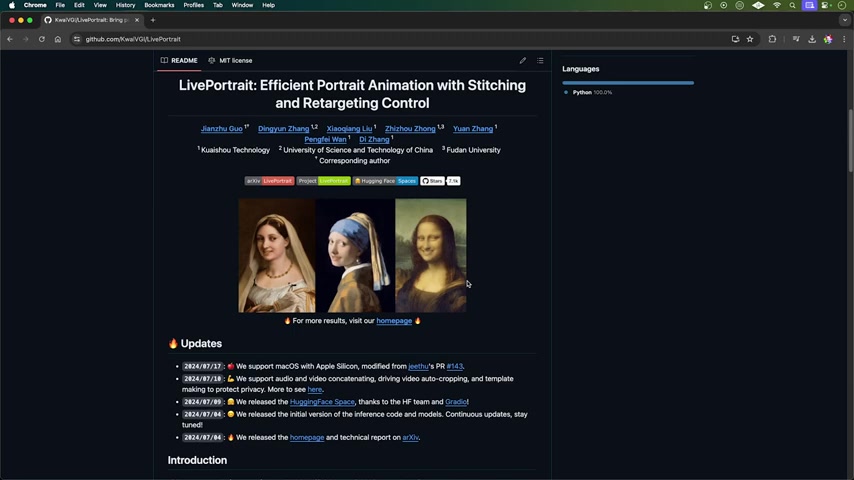Image resolution: width=854 pixels, height=480 pixels.
Task: Follow the homepage link below the portraits
Action: 394,321
